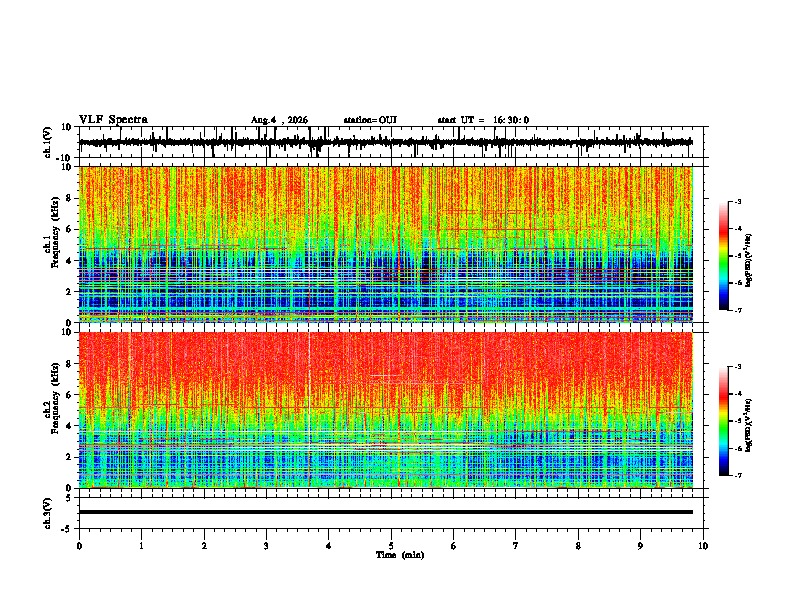Click the "8" kHz tick on ch.1 frequency axis
The height and width of the screenshot is (612, 792).
[x=70, y=198]
